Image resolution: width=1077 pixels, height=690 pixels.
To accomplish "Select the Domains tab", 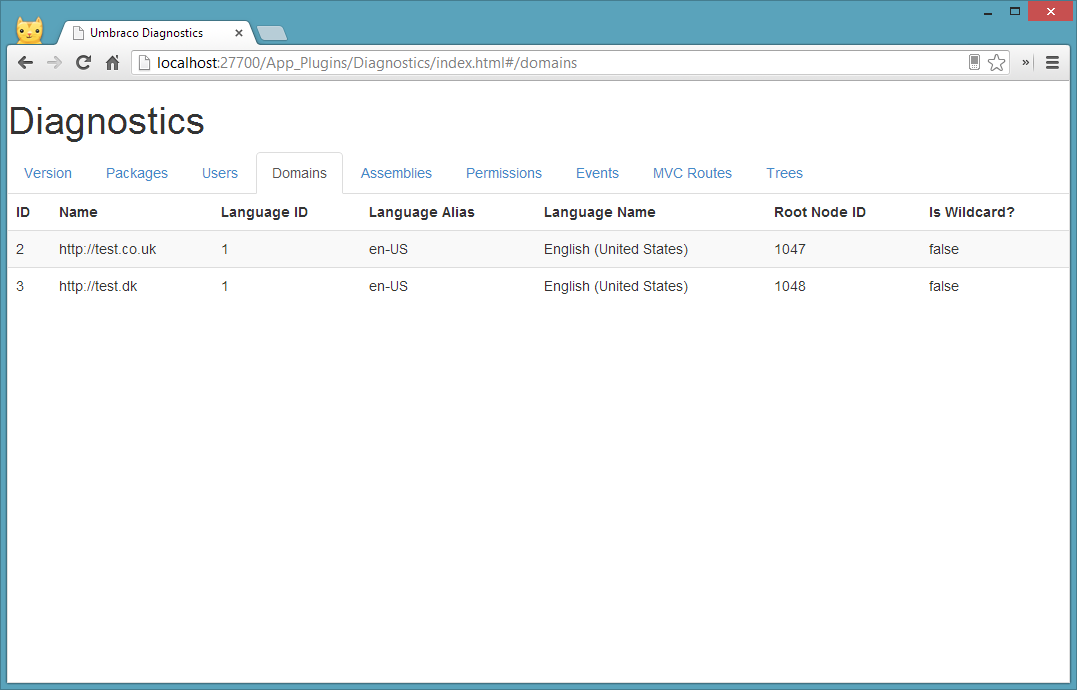I will (299, 173).
